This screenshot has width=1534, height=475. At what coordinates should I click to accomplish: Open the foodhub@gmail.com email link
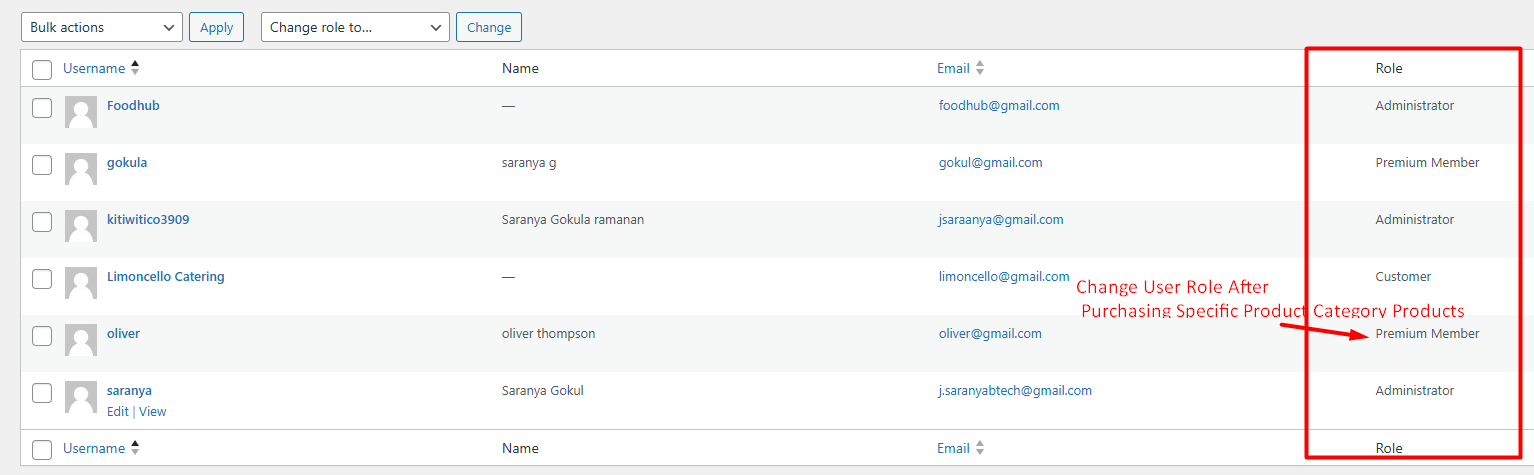click(x=998, y=106)
